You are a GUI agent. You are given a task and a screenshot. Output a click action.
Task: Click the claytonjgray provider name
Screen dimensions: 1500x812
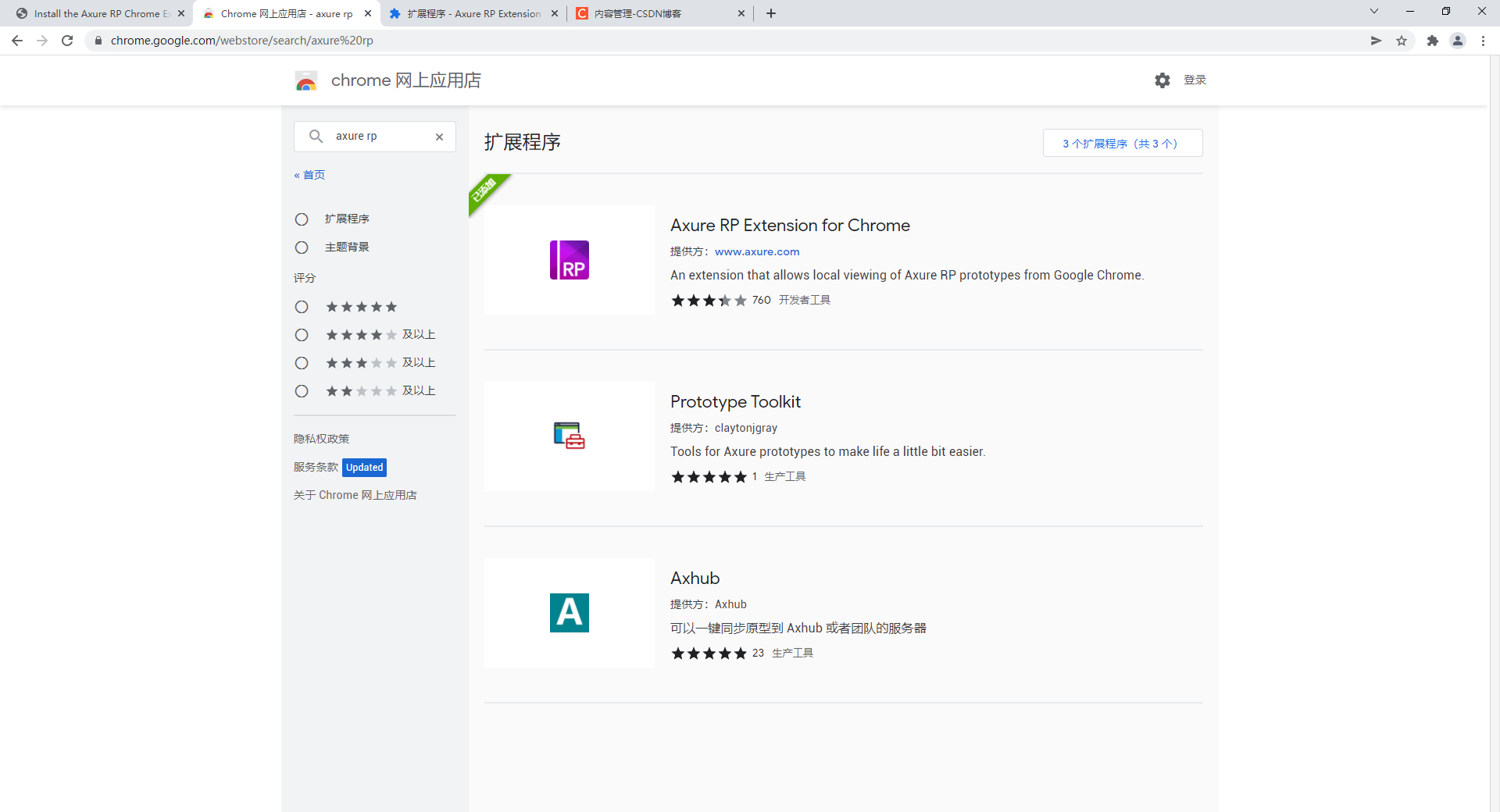point(745,428)
